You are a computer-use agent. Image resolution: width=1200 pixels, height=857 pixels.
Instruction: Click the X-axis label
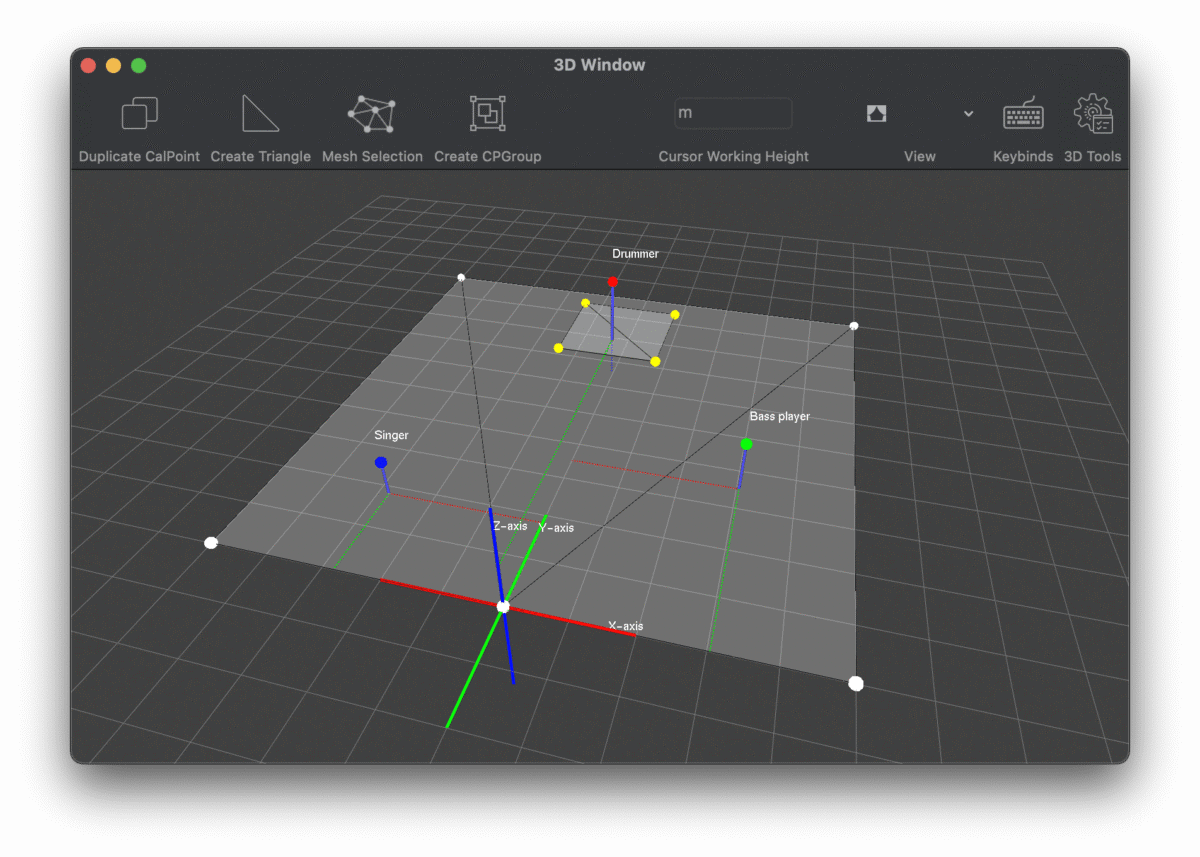(x=625, y=626)
